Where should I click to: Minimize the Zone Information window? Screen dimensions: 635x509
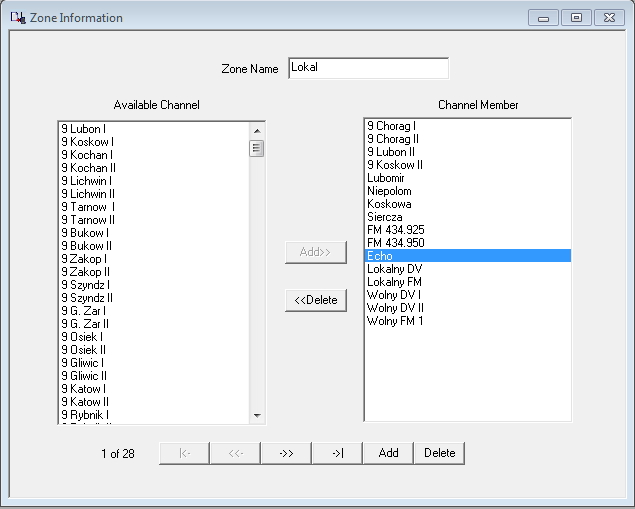pyautogui.click(x=543, y=18)
